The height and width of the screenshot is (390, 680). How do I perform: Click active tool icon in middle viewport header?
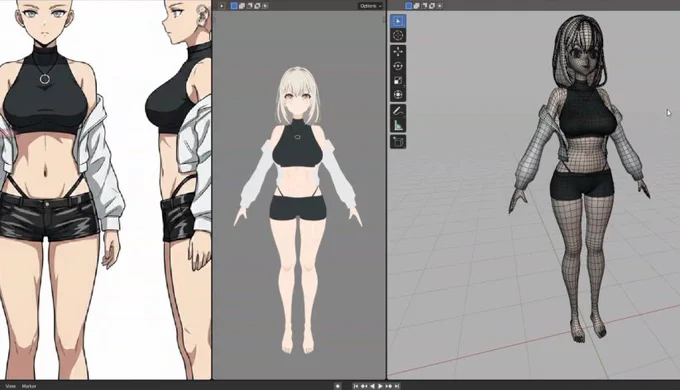point(222,6)
